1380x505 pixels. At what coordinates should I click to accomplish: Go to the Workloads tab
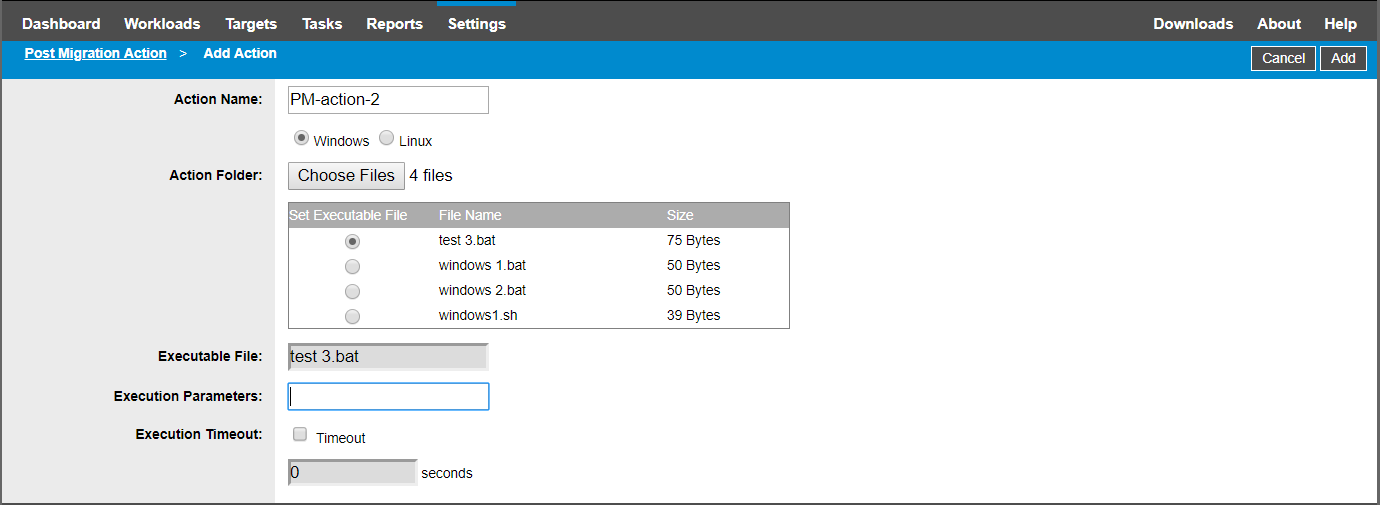[x=162, y=24]
